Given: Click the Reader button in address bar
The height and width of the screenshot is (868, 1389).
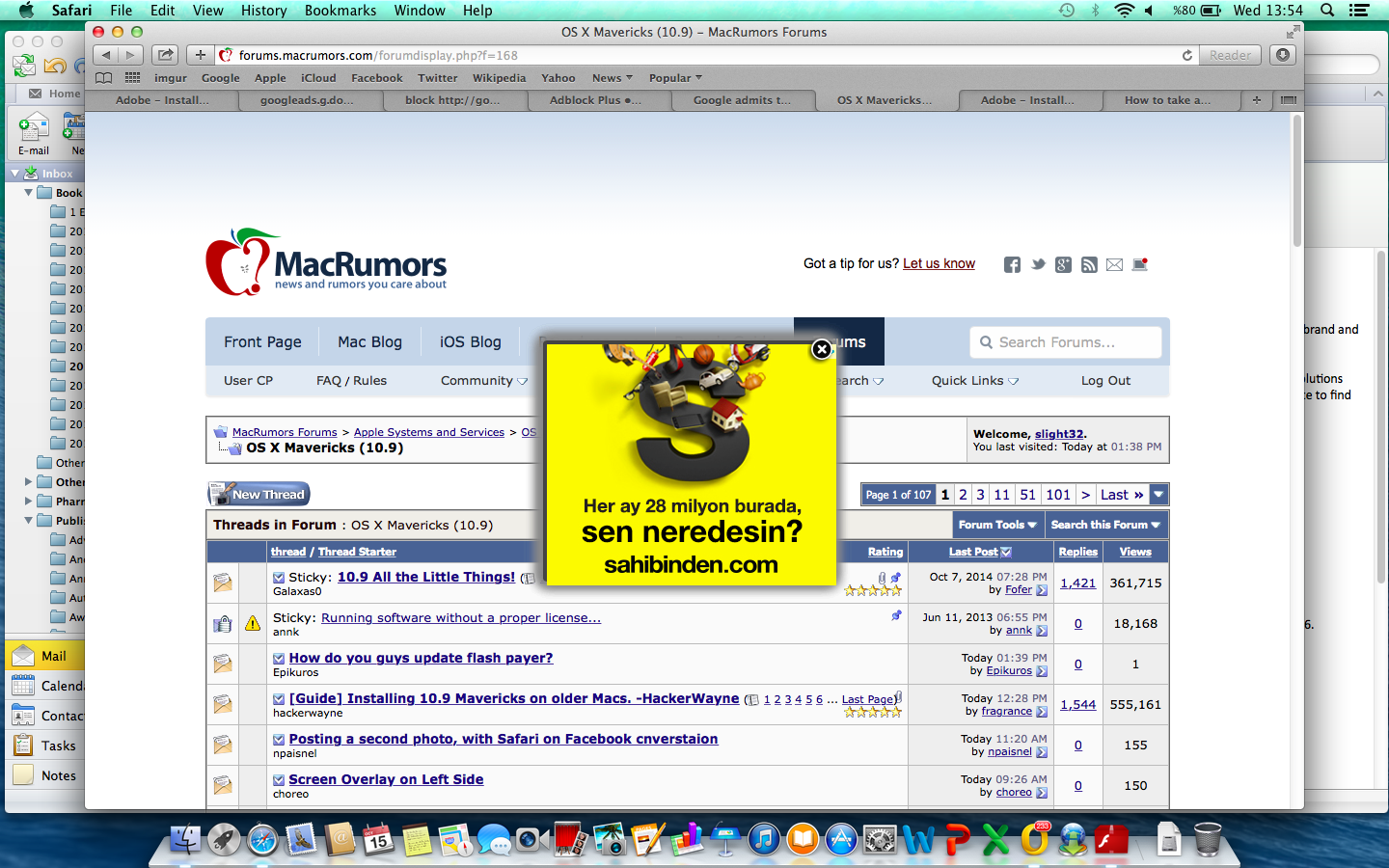Looking at the screenshot, I should 1230,55.
